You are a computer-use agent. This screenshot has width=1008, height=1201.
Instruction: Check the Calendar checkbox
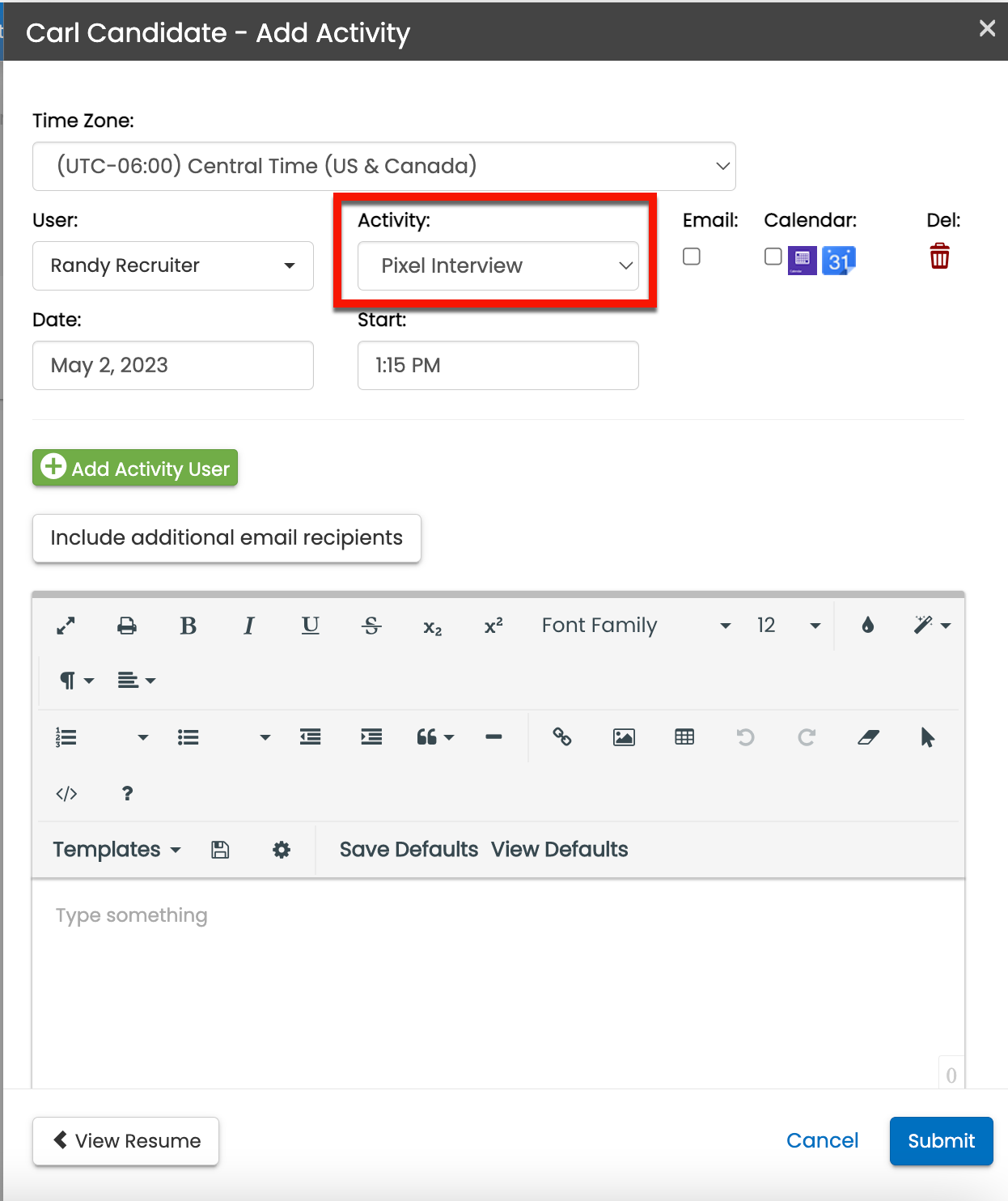pos(773,257)
